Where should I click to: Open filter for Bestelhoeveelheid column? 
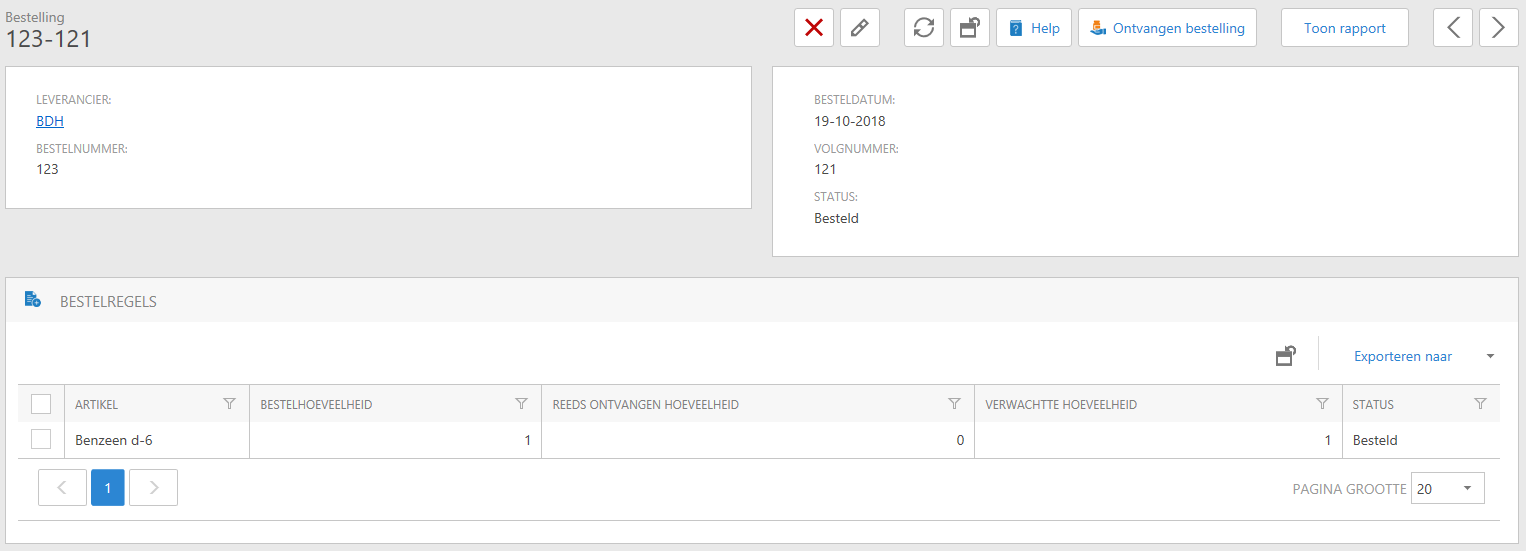(x=521, y=404)
